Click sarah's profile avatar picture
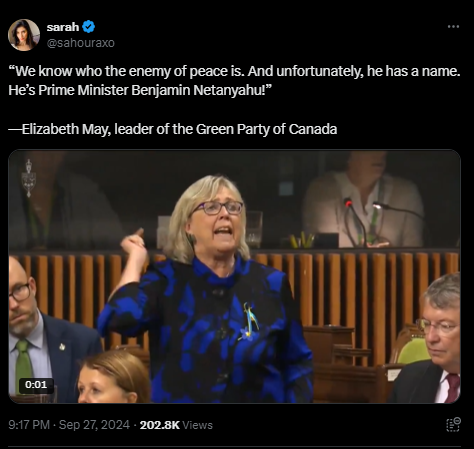The height and width of the screenshot is (449, 474). (x=24, y=35)
